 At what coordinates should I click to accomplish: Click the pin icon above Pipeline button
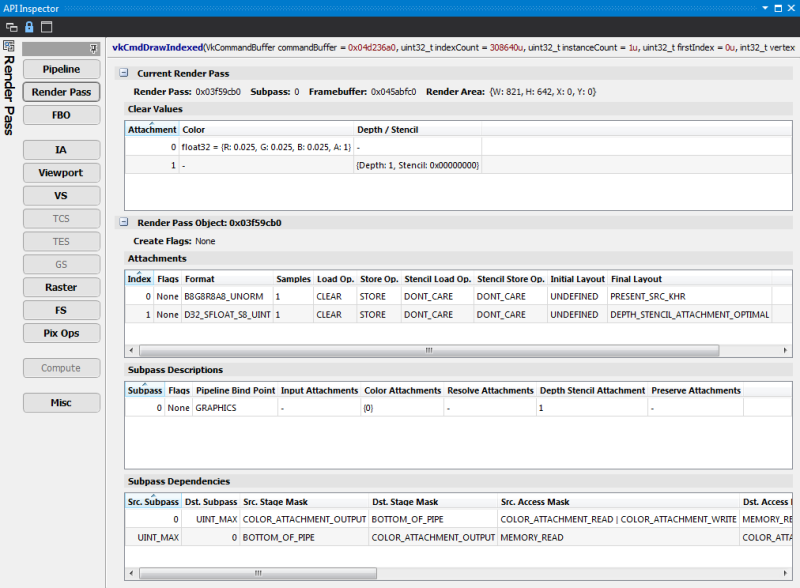tap(93, 48)
